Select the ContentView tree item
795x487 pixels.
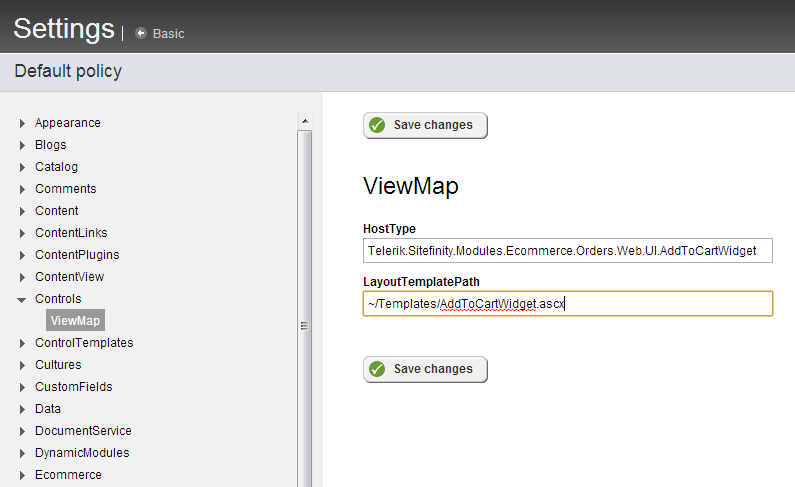(x=69, y=277)
